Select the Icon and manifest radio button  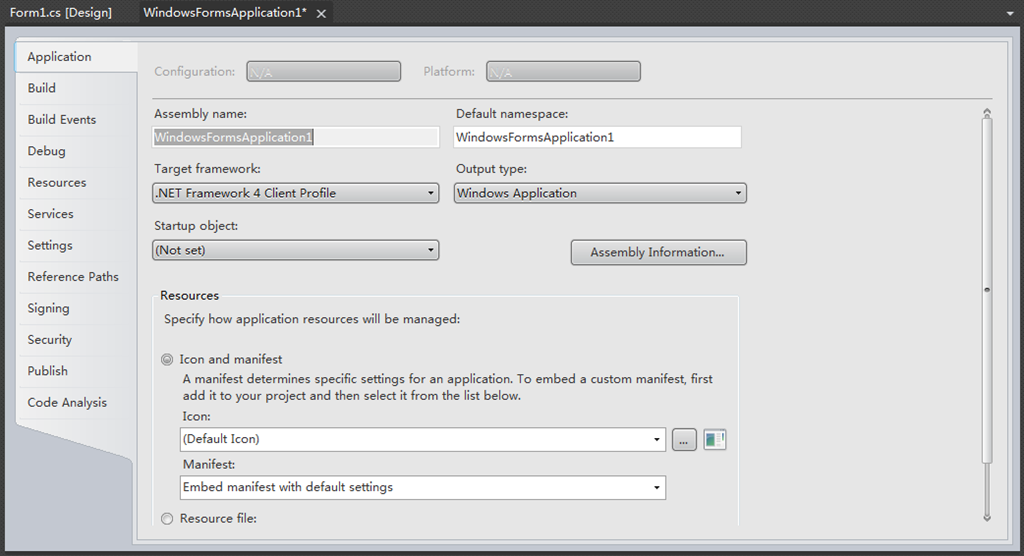point(167,359)
